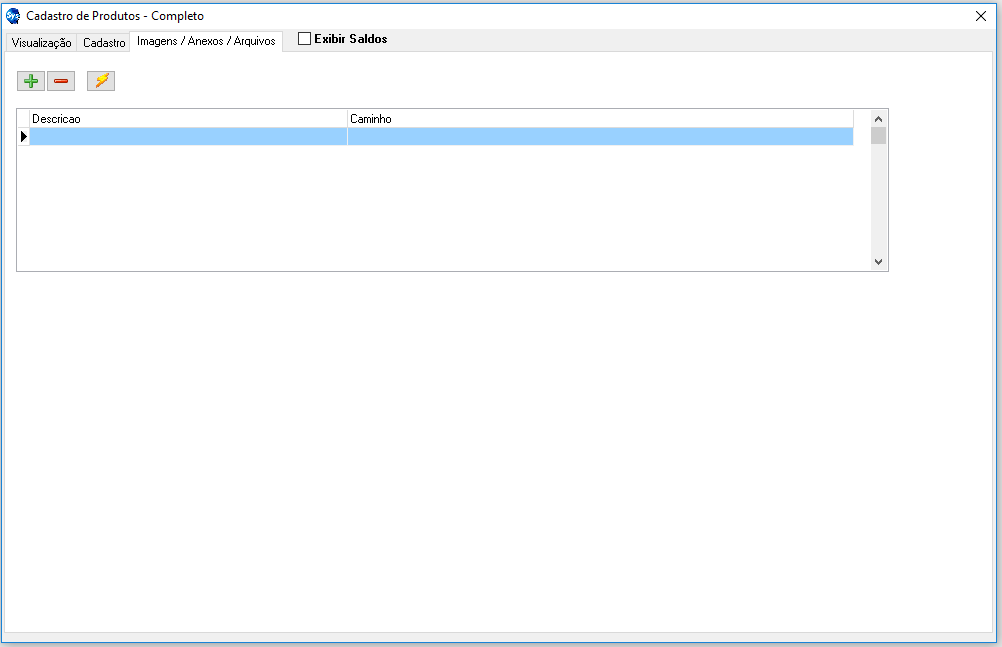Screen dimensions: 1002x647
Task: Click the blank corner header cell of grid
Action: coord(23,119)
